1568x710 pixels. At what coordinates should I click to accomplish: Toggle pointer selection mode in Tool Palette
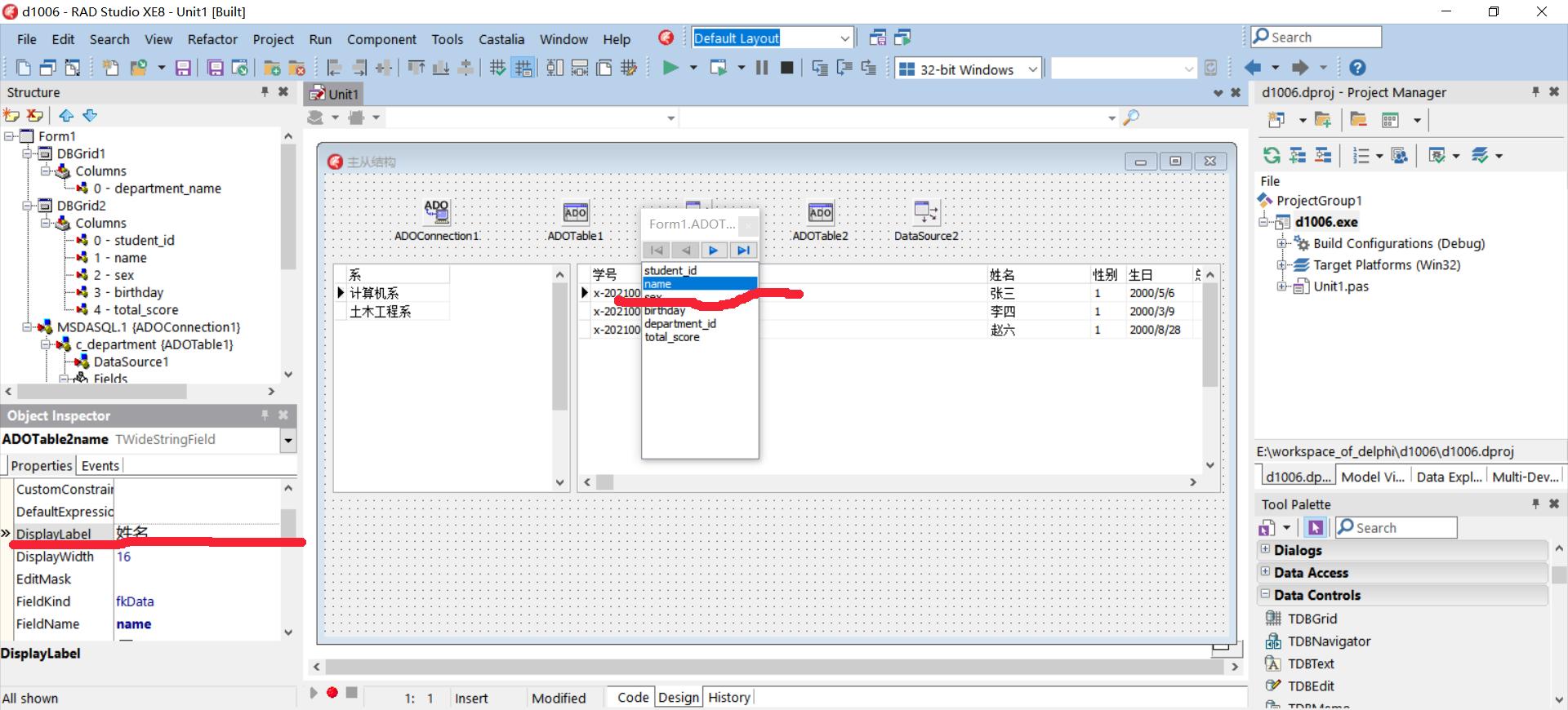pyautogui.click(x=1315, y=528)
